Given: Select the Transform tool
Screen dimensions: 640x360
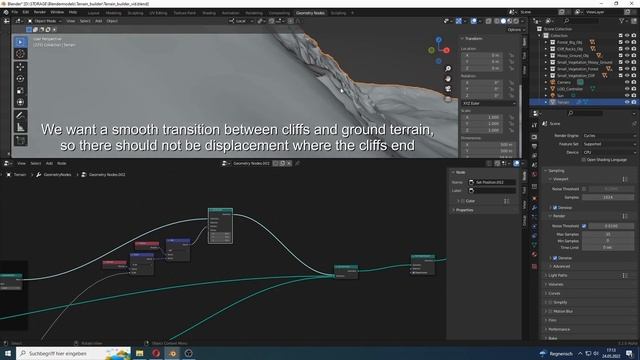Looking at the screenshot, I should (20, 102).
